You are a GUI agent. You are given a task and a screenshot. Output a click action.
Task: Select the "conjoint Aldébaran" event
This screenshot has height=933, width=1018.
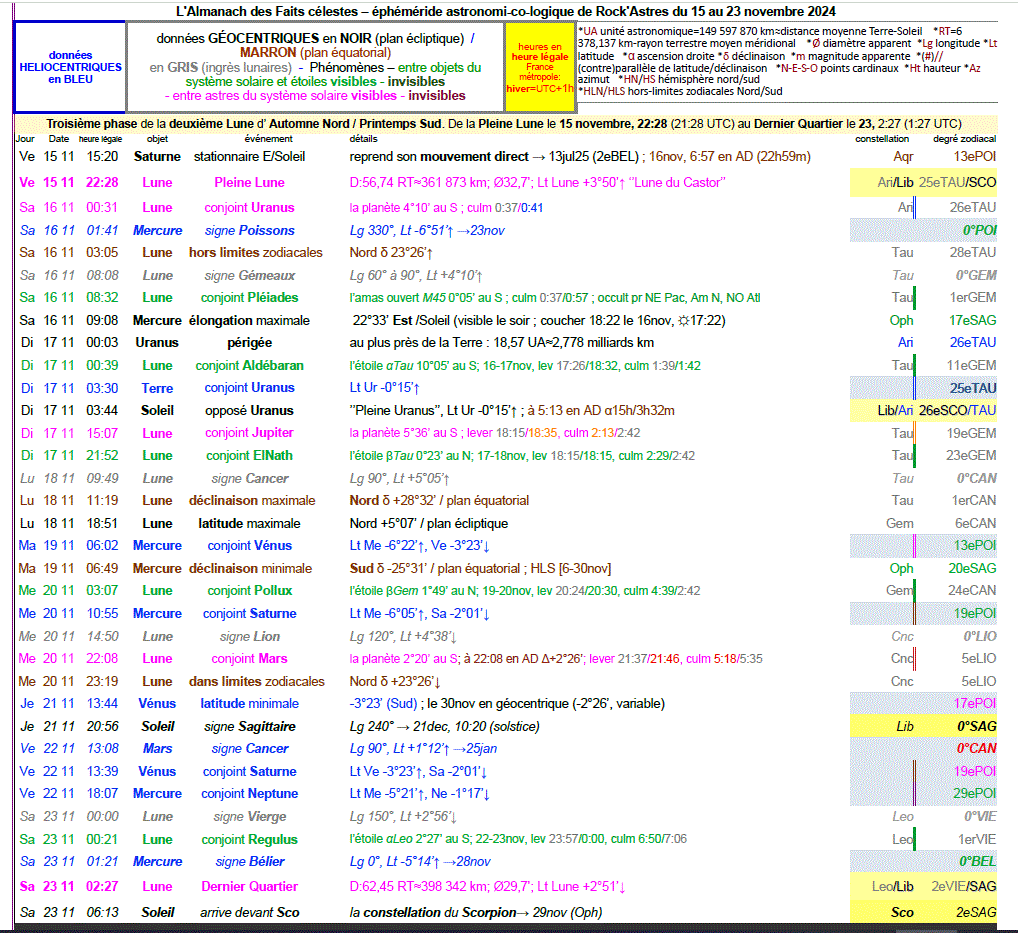[x=249, y=366]
